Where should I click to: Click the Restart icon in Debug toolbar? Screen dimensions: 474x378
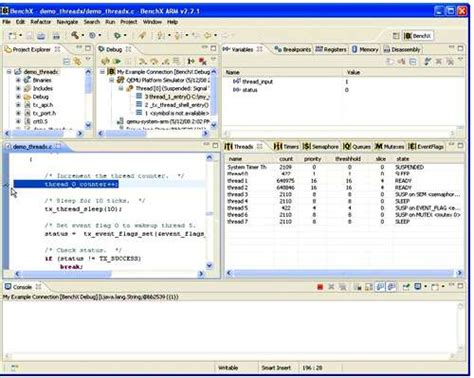pos(105,61)
